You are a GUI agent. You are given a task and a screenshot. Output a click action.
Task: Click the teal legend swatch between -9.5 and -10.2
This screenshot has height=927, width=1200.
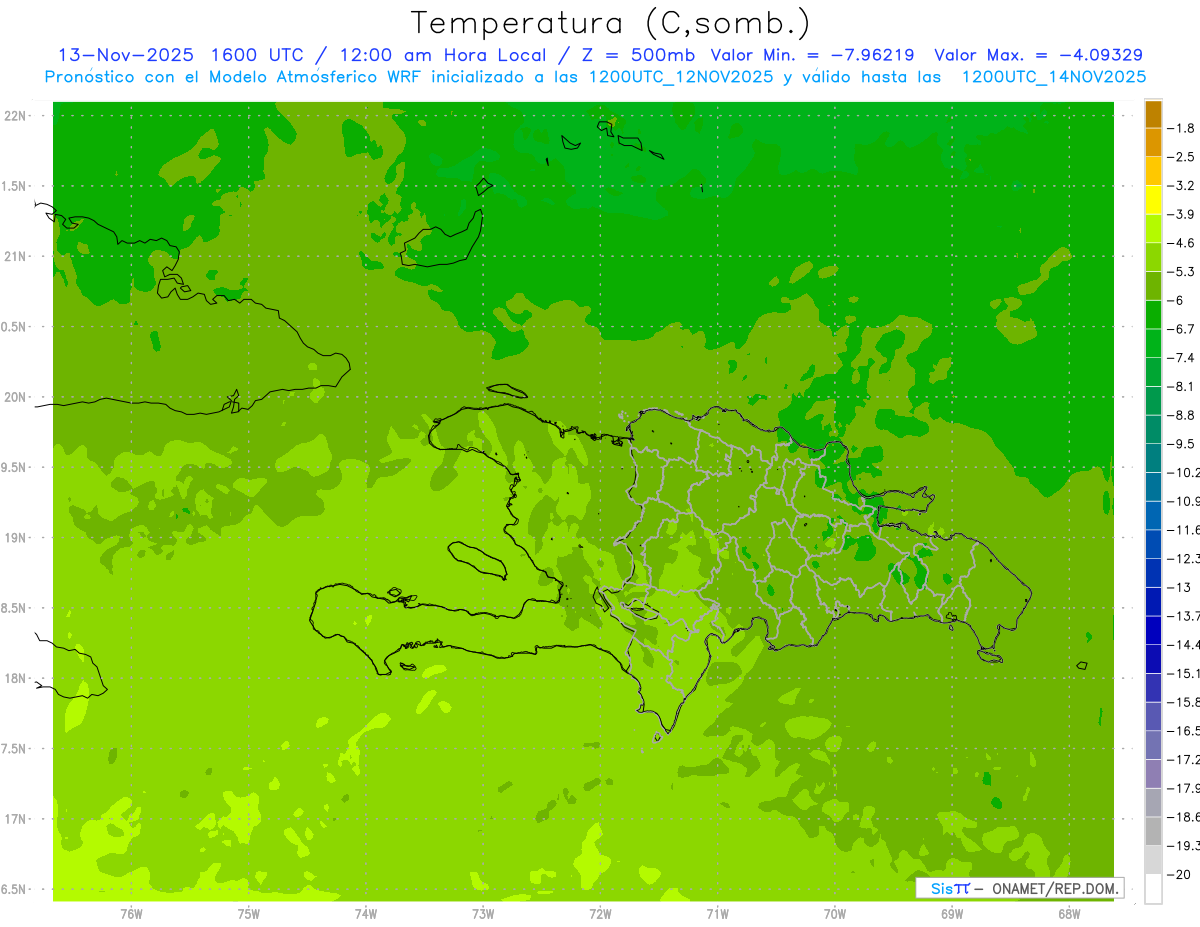pyautogui.click(x=1153, y=458)
